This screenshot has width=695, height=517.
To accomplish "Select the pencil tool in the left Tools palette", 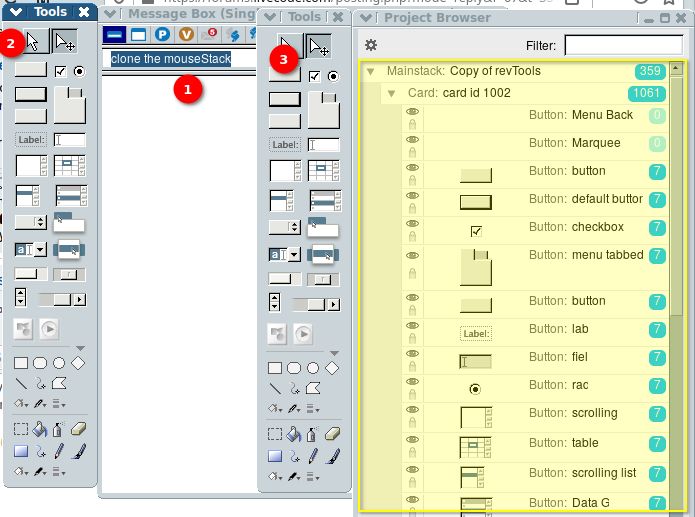I will click(x=59, y=451).
